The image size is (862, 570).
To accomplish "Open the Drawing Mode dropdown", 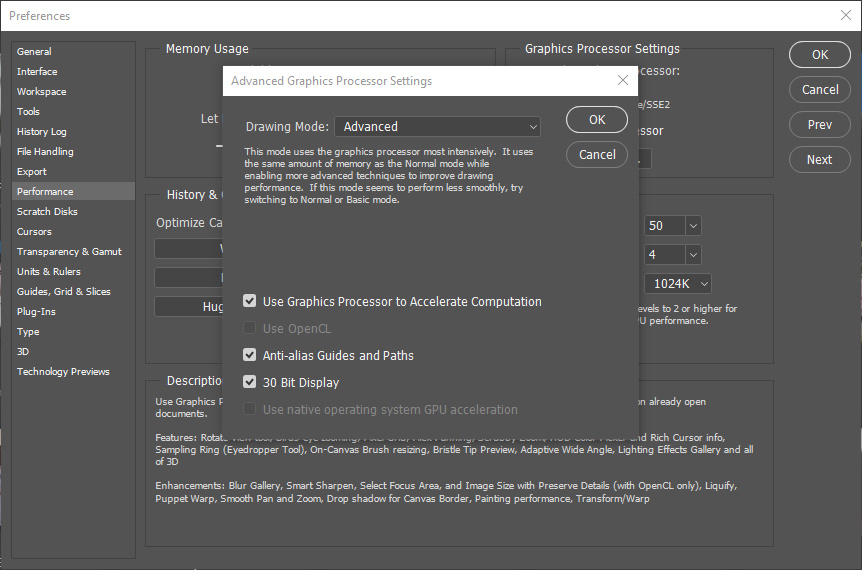I will click(438, 126).
